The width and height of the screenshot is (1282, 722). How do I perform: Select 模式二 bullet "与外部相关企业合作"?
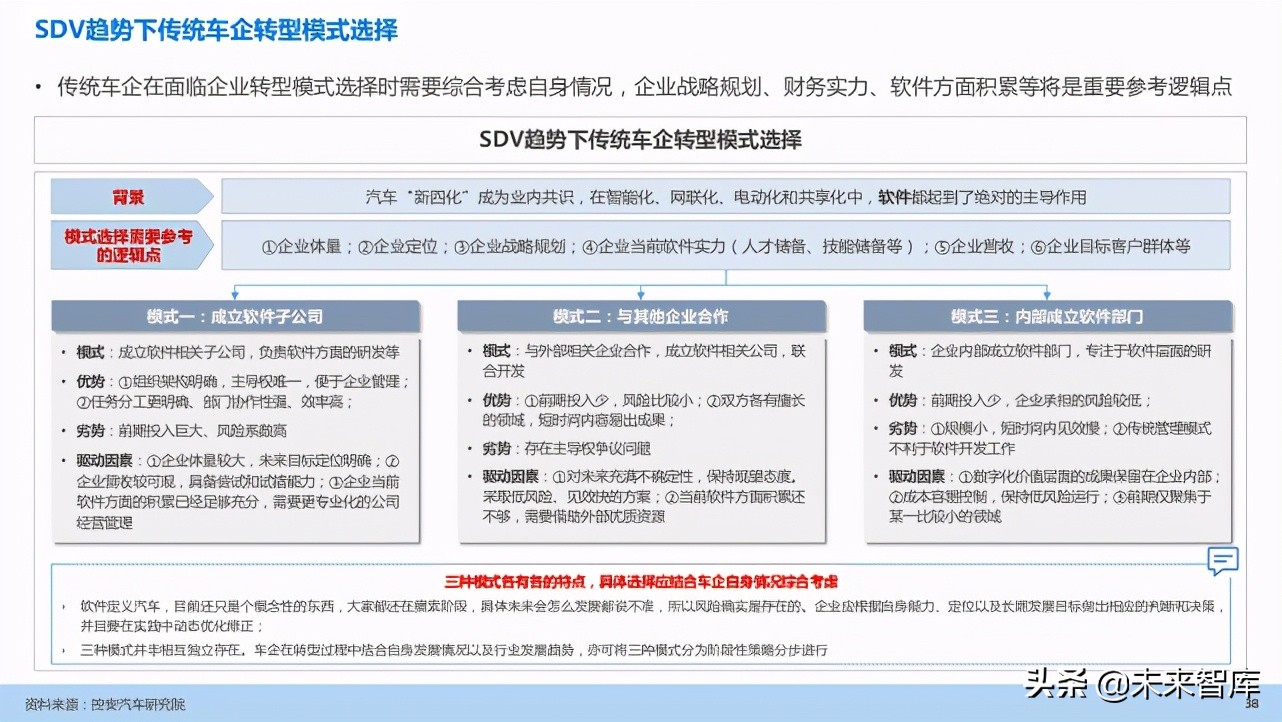(644, 360)
